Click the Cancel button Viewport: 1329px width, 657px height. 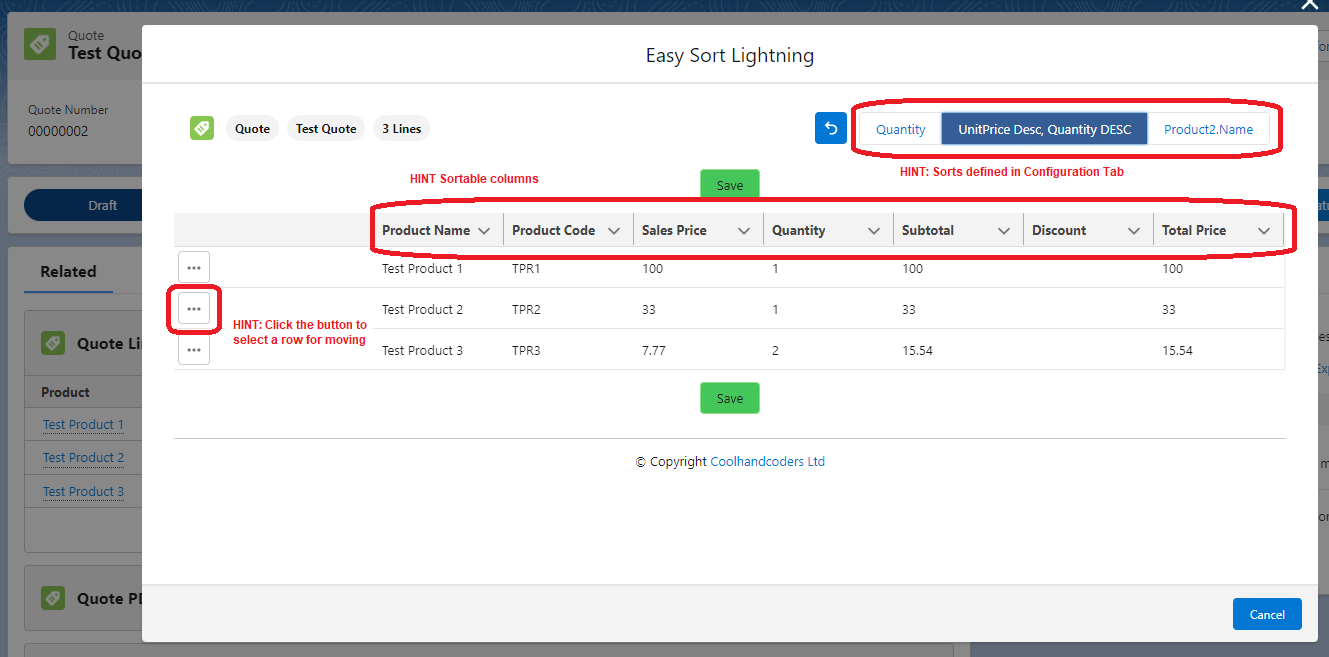pyautogui.click(x=1266, y=614)
